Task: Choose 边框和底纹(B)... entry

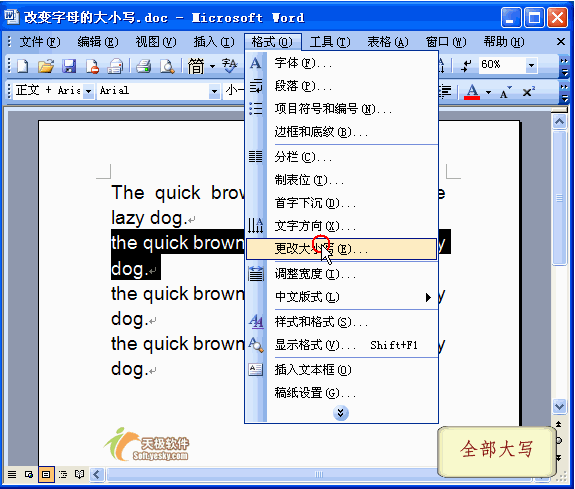Action: tap(341, 132)
